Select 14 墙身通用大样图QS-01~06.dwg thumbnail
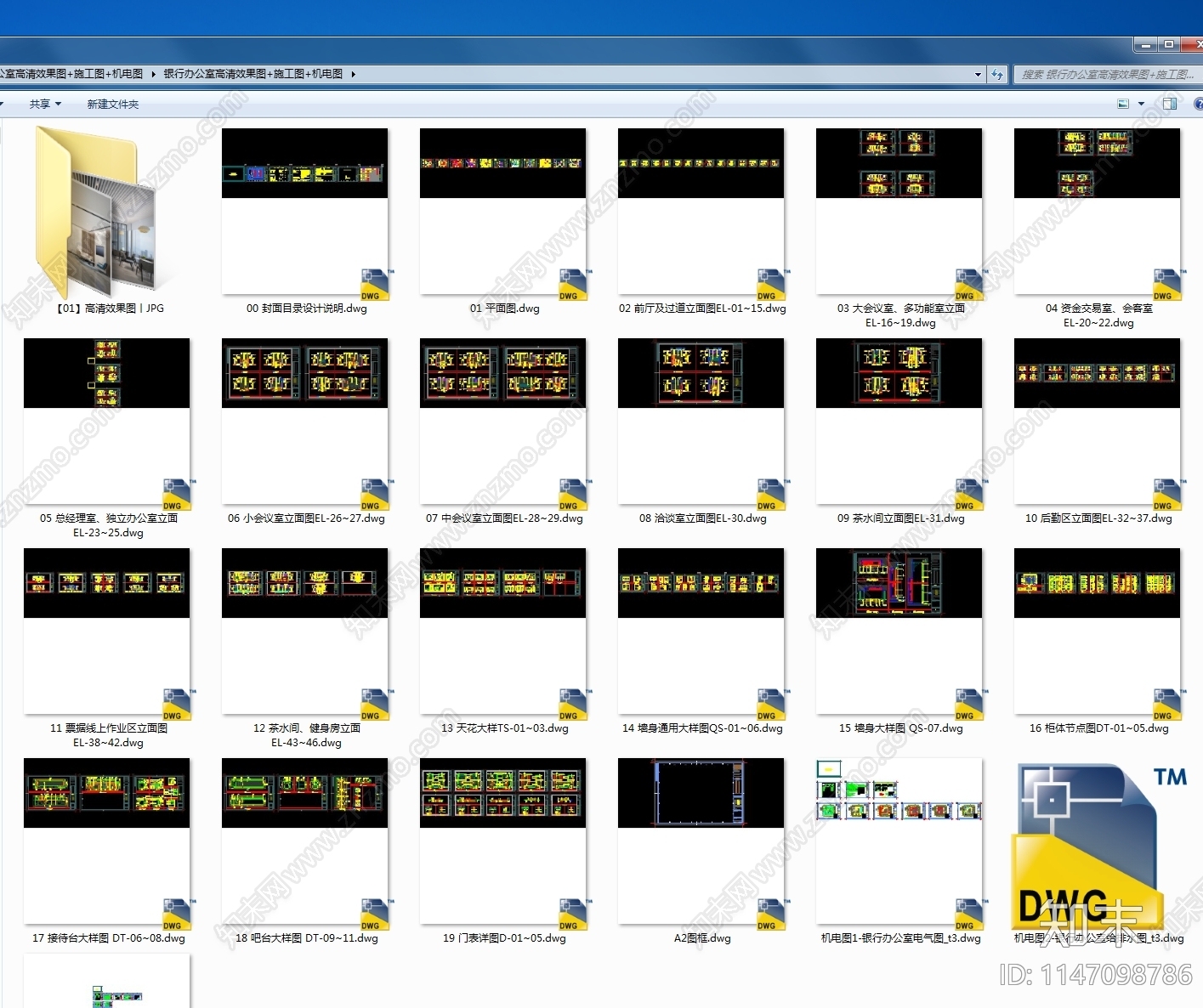The height and width of the screenshot is (1008, 1203). tap(701, 631)
